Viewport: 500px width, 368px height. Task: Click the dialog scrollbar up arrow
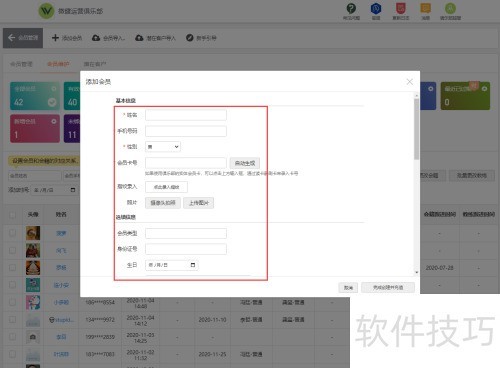click(x=416, y=96)
